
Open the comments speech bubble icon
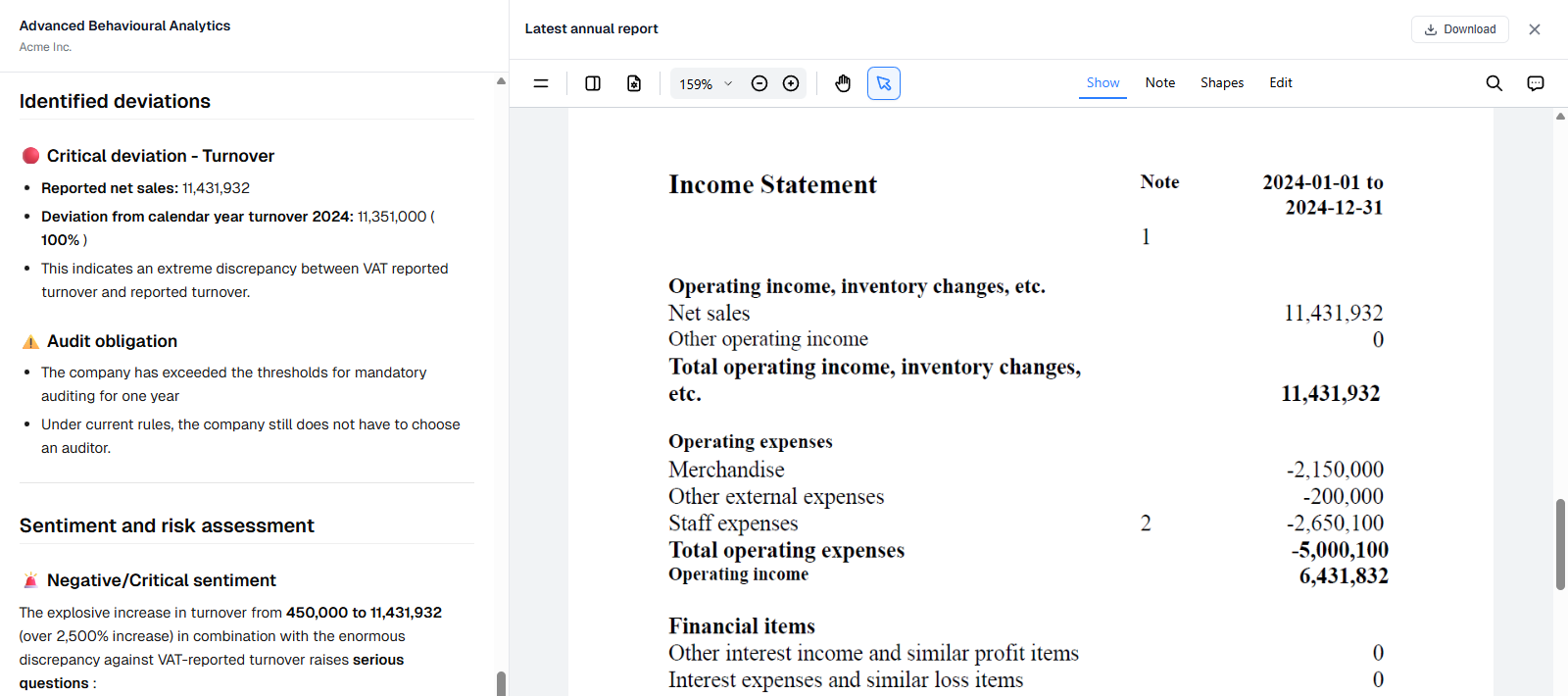pyautogui.click(x=1536, y=83)
